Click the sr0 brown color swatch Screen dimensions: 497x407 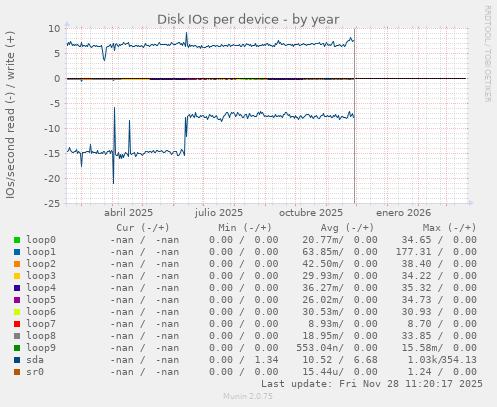(x=17, y=372)
